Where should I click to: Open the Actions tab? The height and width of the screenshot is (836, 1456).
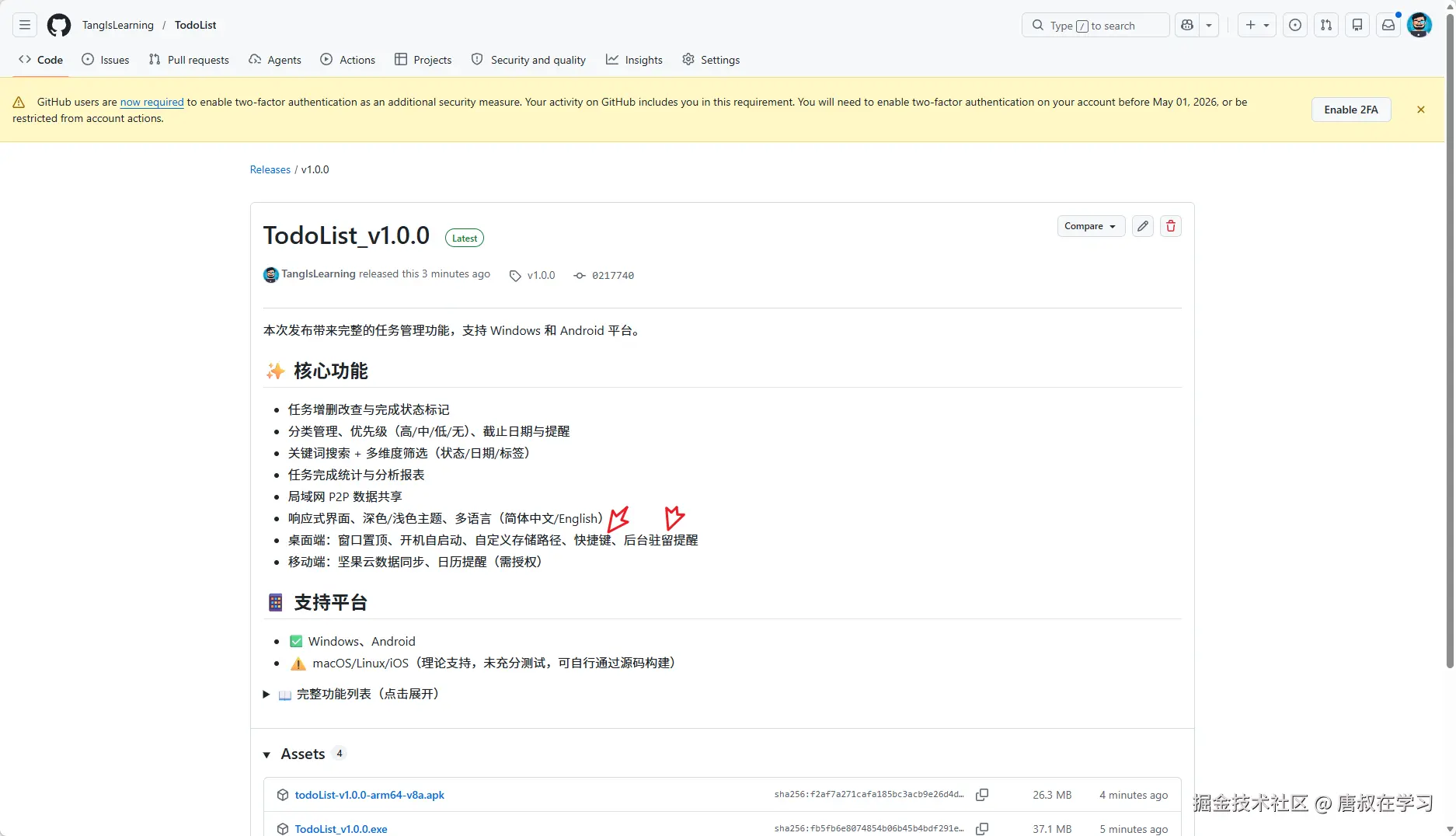pos(348,60)
